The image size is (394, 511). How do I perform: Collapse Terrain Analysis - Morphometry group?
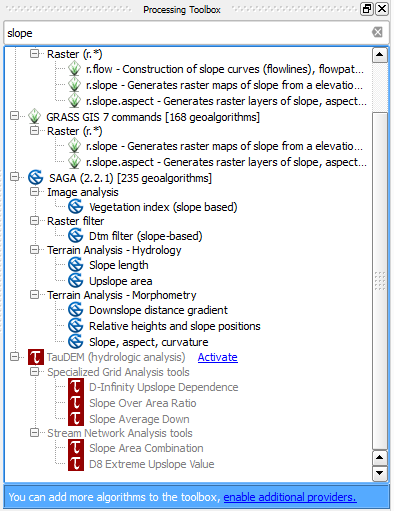[x=35, y=295]
